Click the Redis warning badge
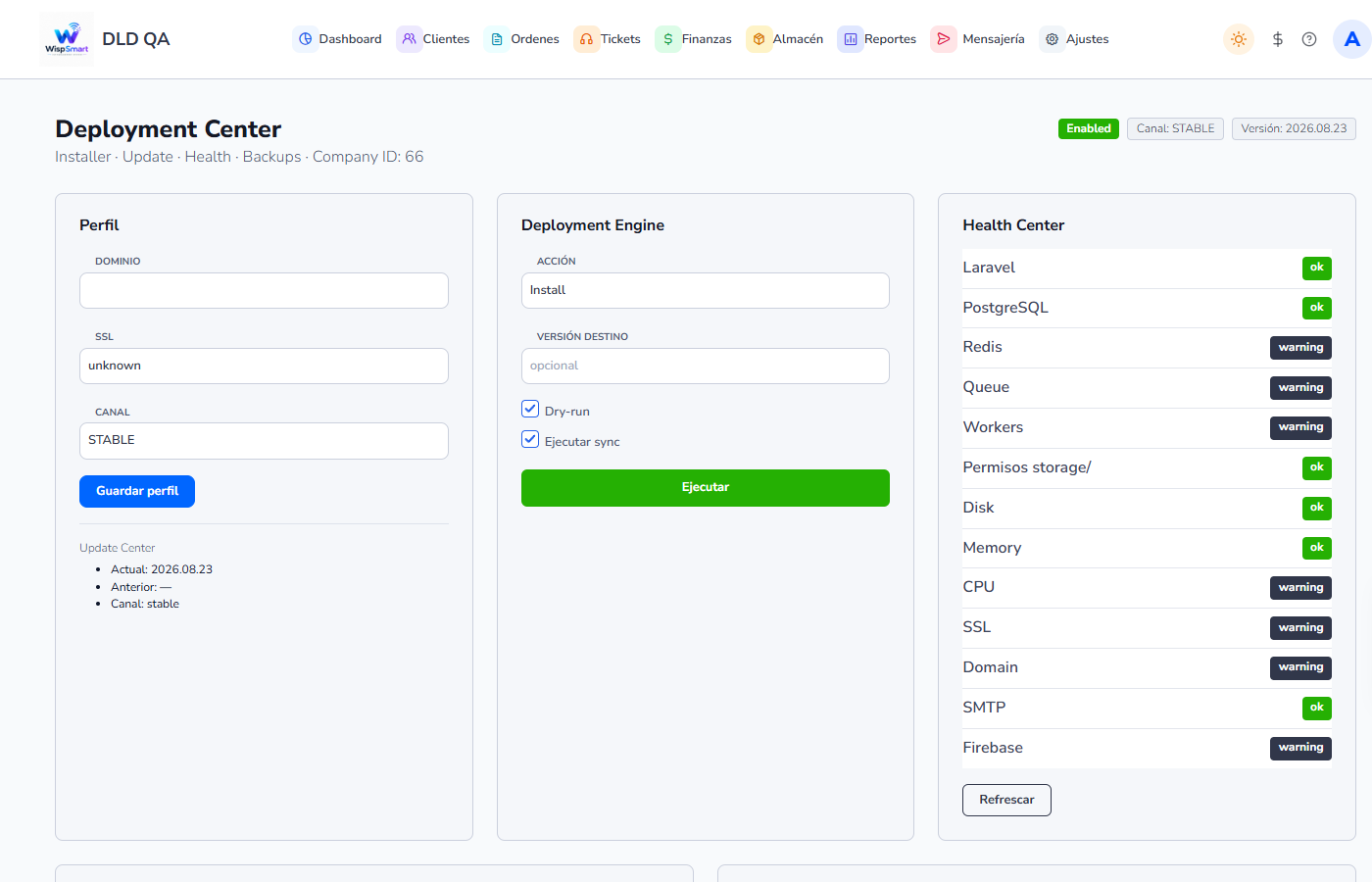1372x882 pixels. (x=1300, y=348)
